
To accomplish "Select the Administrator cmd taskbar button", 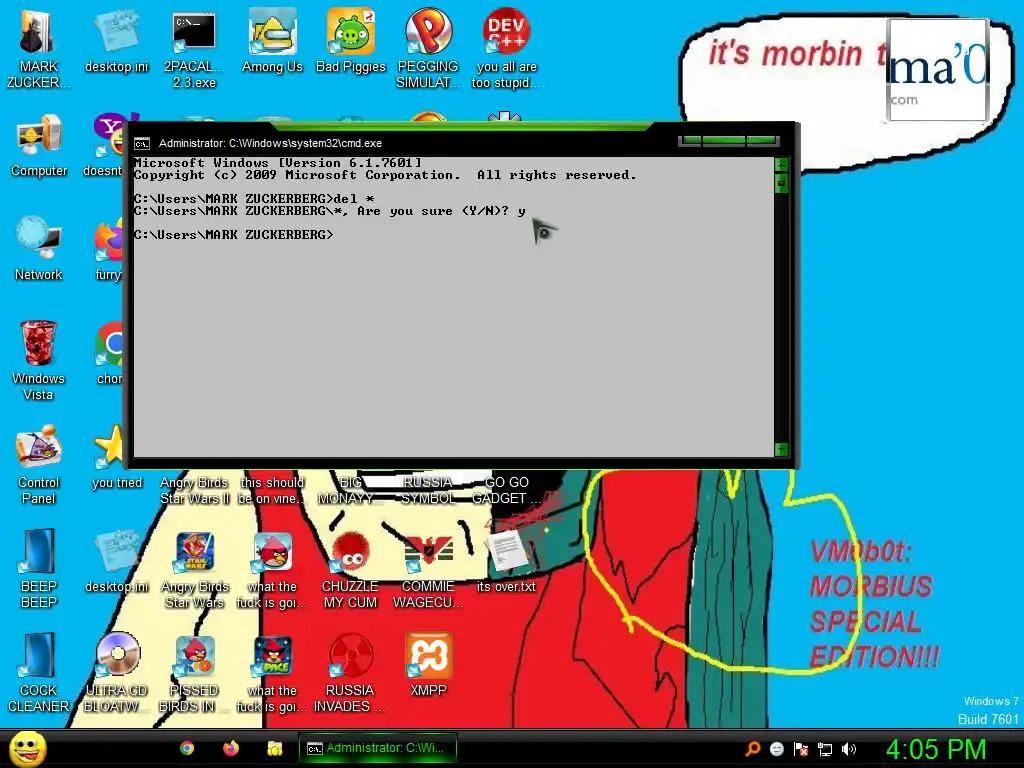I will 377,748.
